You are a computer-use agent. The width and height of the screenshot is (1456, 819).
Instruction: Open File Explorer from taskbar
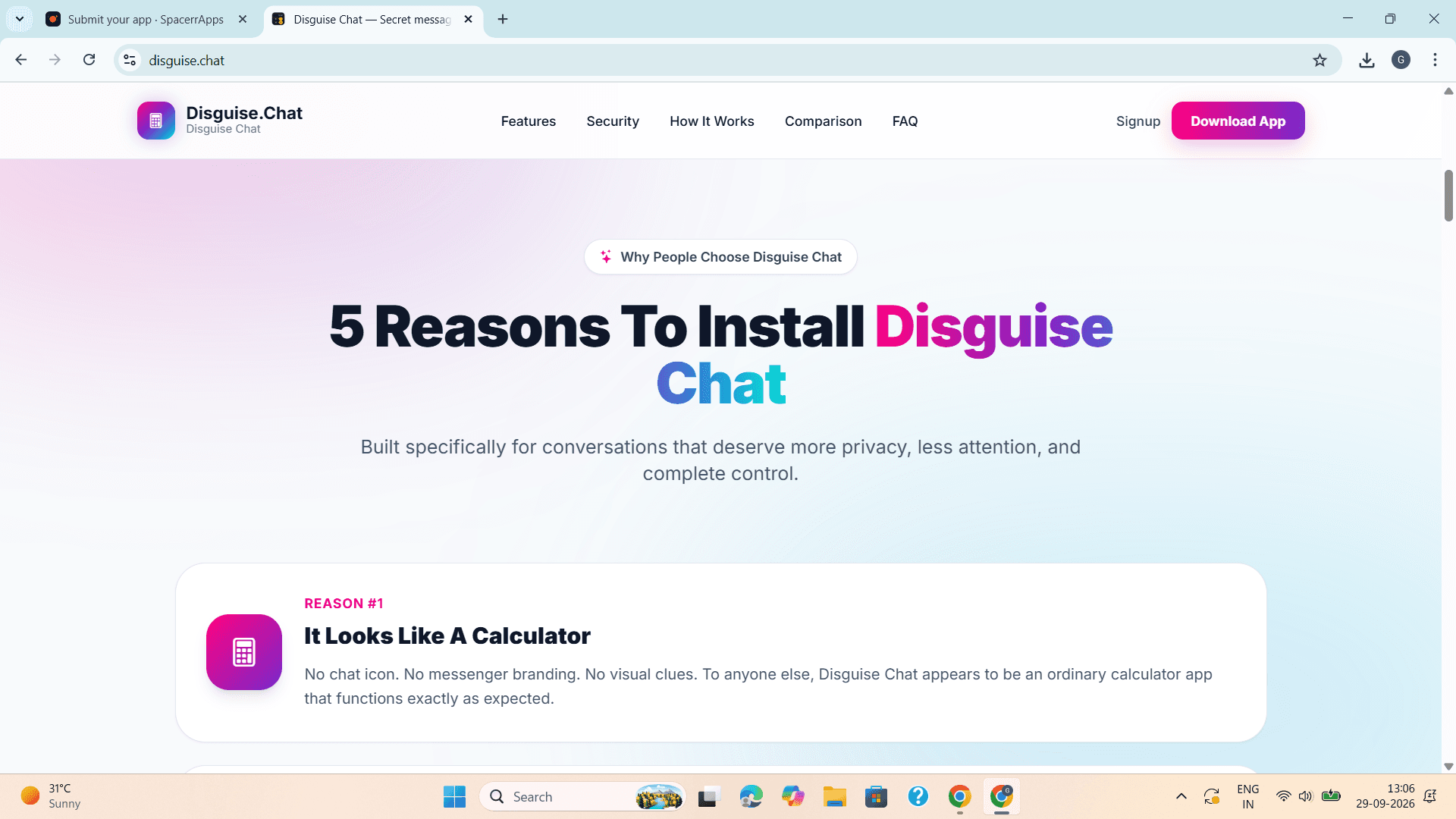point(834,796)
